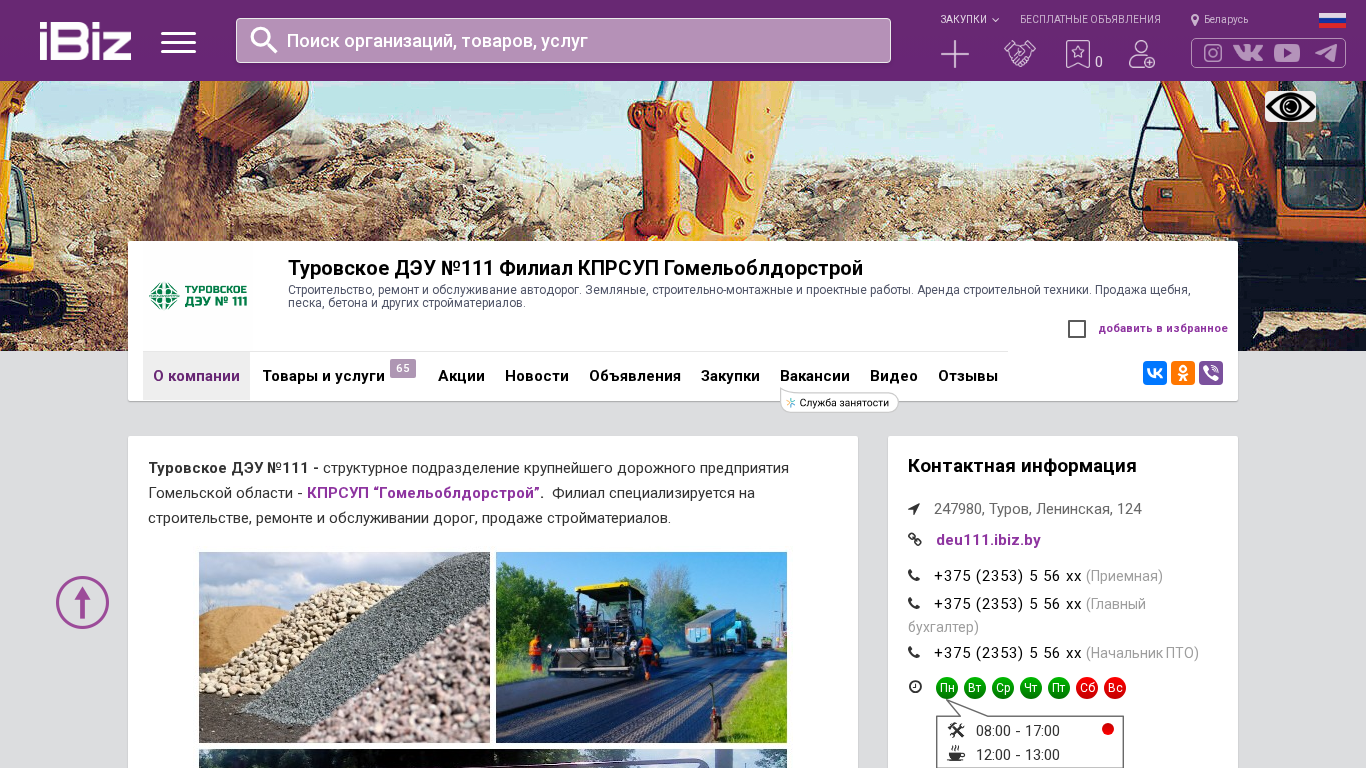This screenshot has width=1366, height=768.
Task: Click the 65 items count badge
Action: point(403,368)
